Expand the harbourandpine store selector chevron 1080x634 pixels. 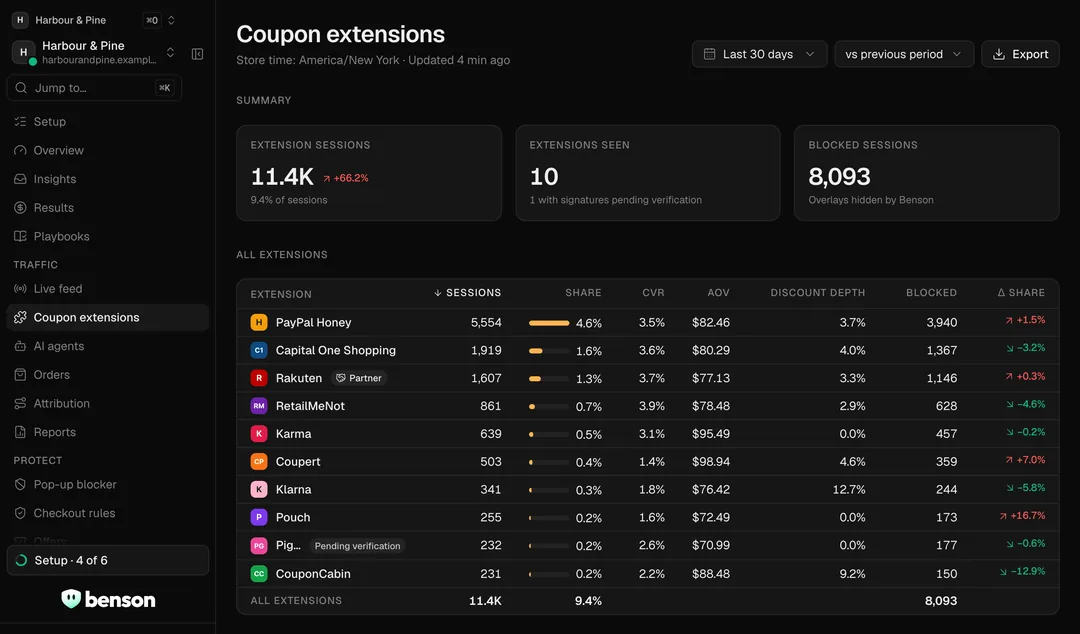170,52
